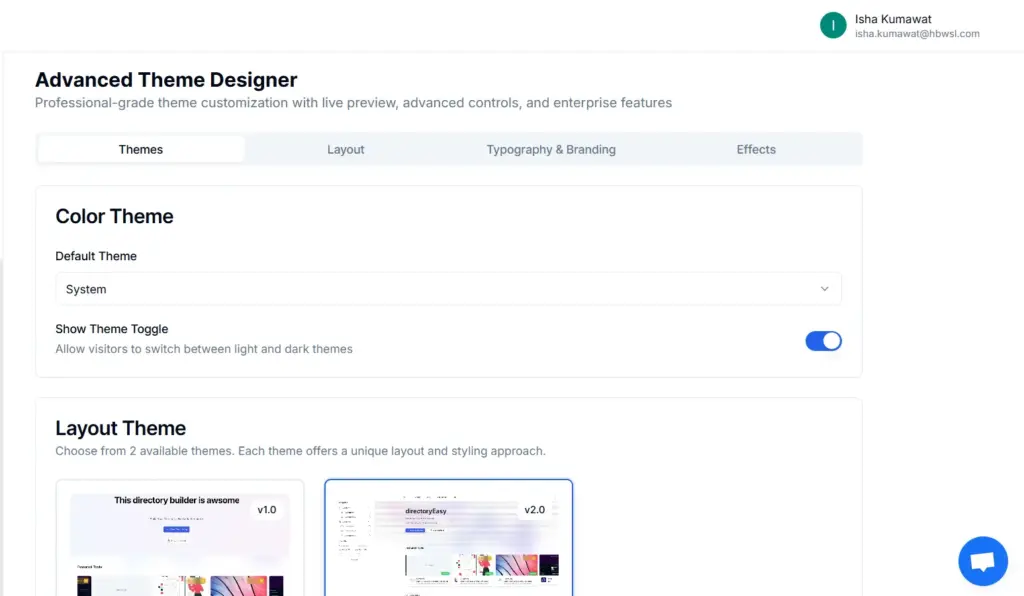The height and width of the screenshot is (596, 1024).
Task: Open the Default Theme dropdown
Action: tap(448, 289)
